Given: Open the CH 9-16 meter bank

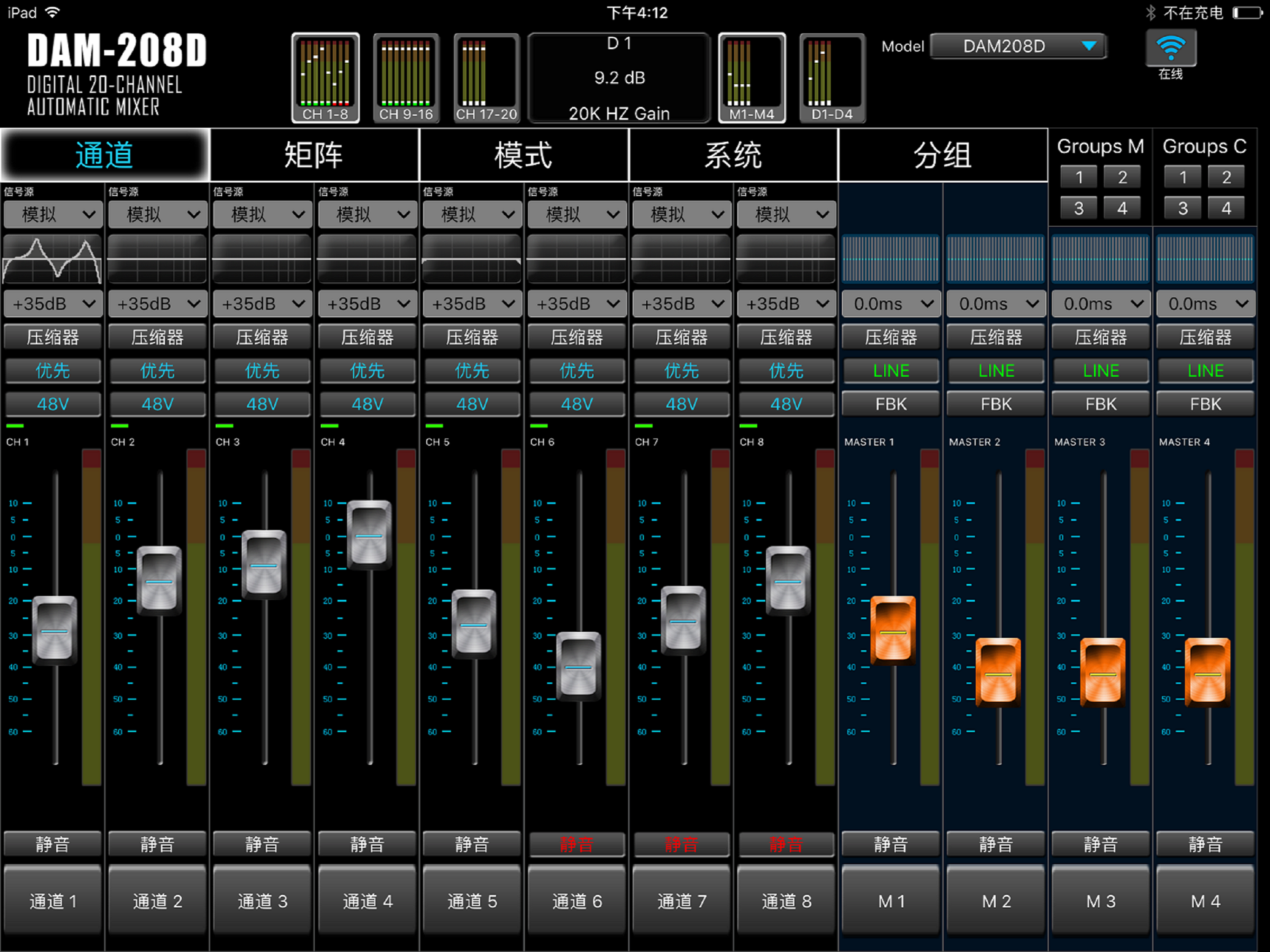Looking at the screenshot, I should (406, 78).
